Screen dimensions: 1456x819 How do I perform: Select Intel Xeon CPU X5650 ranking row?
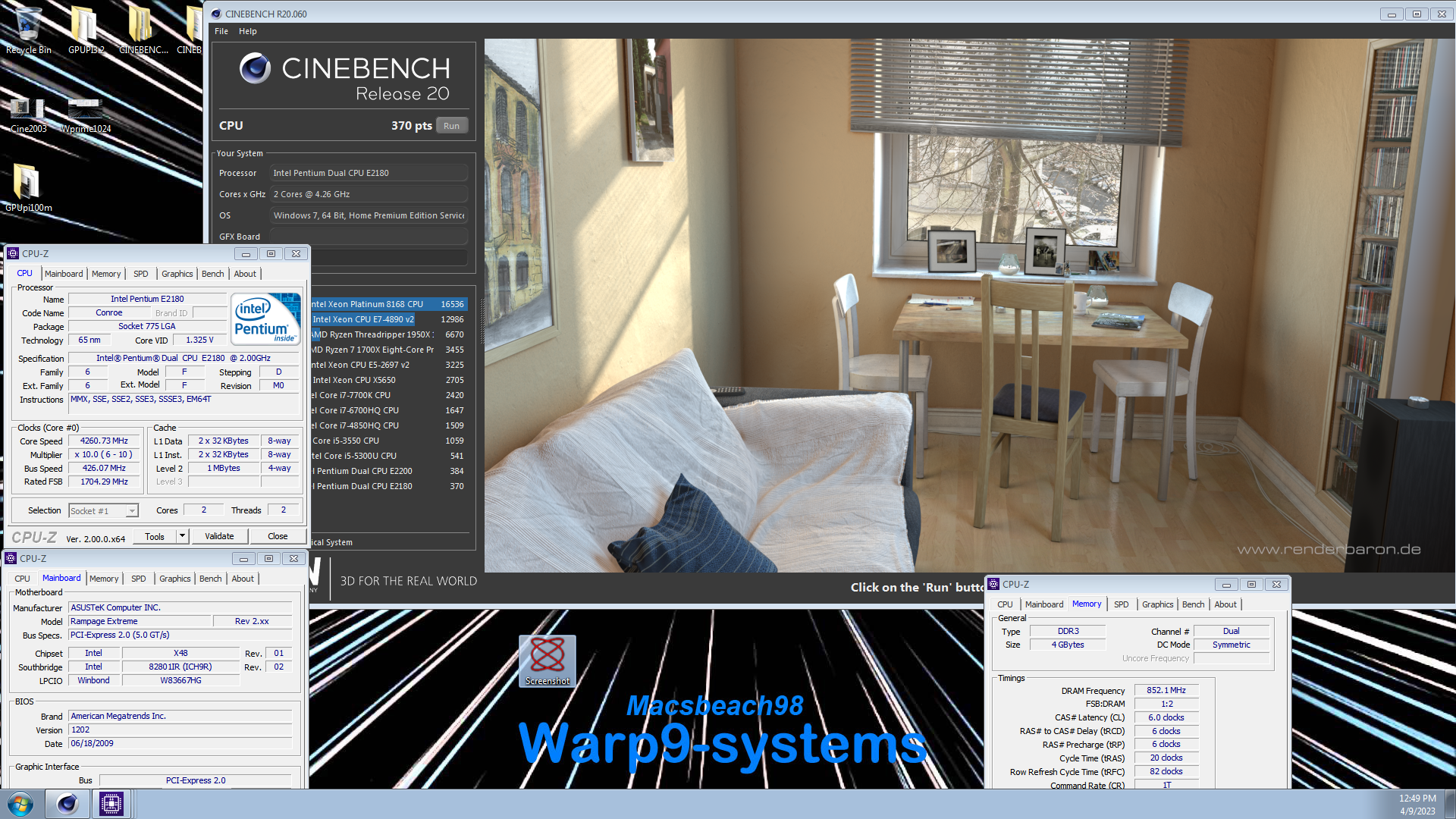coord(388,380)
